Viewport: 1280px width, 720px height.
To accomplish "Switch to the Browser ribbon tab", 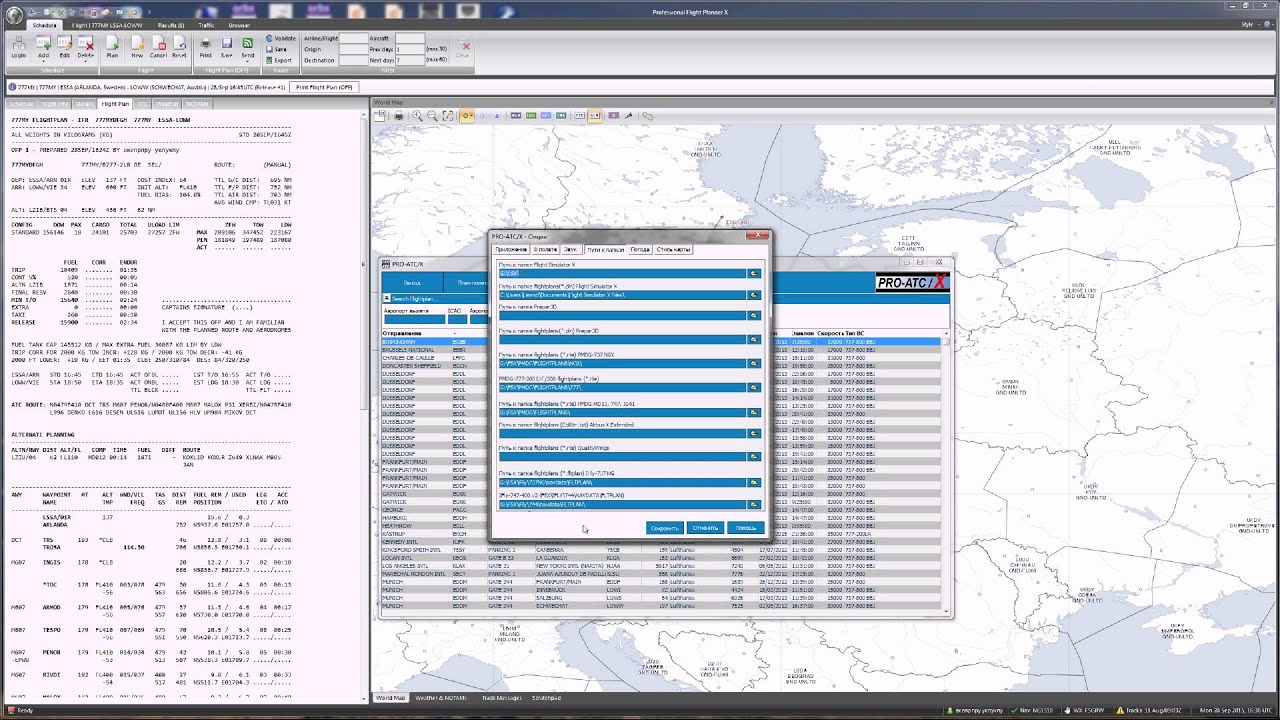I will coord(239,25).
